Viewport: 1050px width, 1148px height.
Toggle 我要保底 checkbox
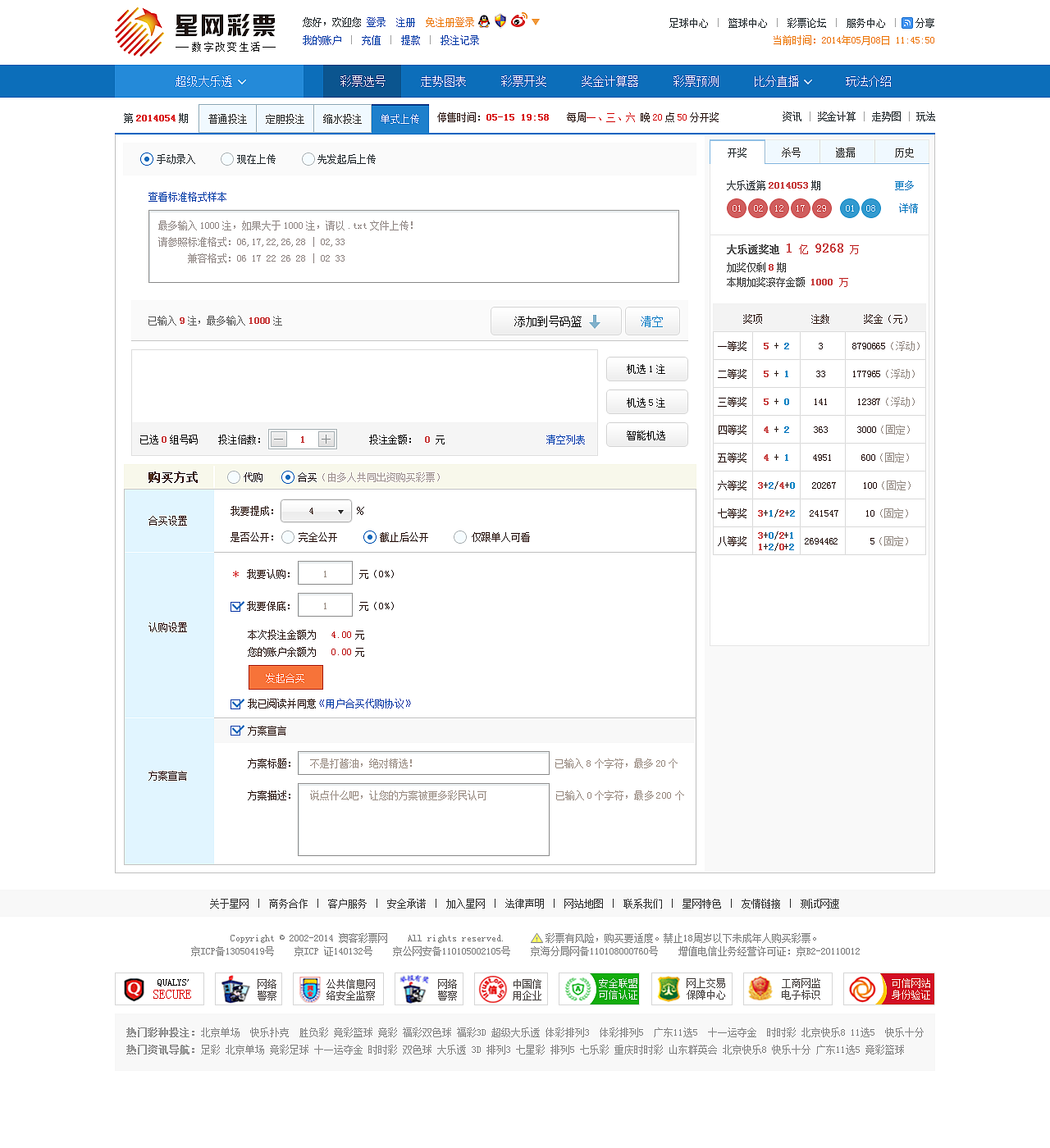click(237, 606)
